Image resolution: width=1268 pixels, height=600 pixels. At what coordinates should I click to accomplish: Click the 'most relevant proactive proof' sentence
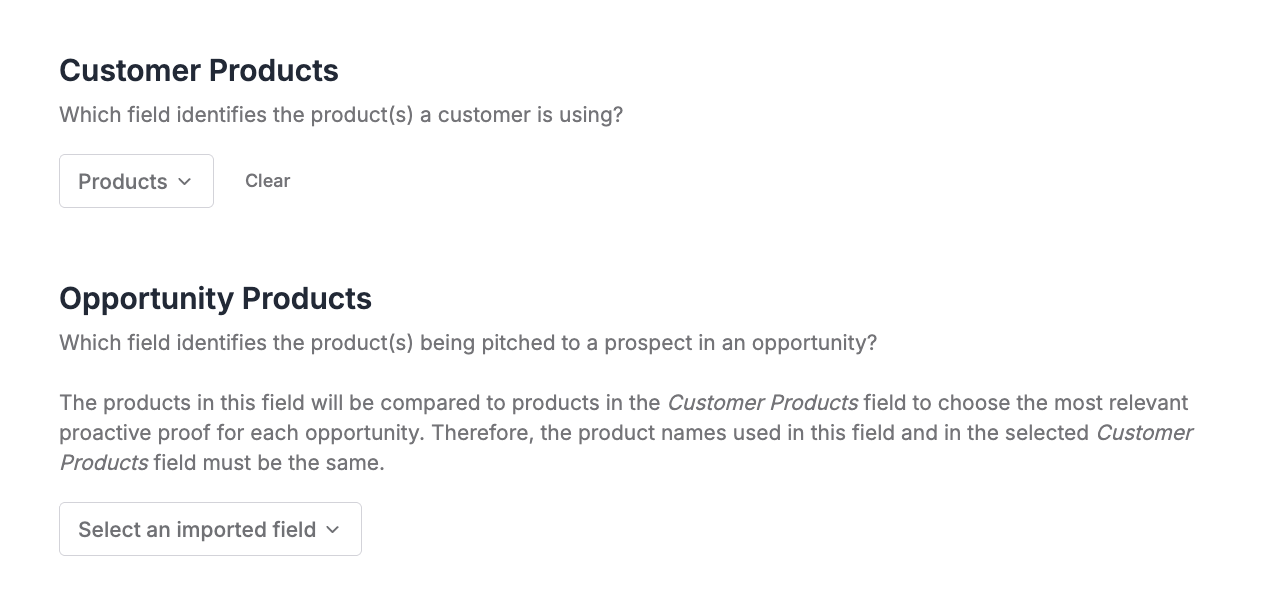point(624,418)
